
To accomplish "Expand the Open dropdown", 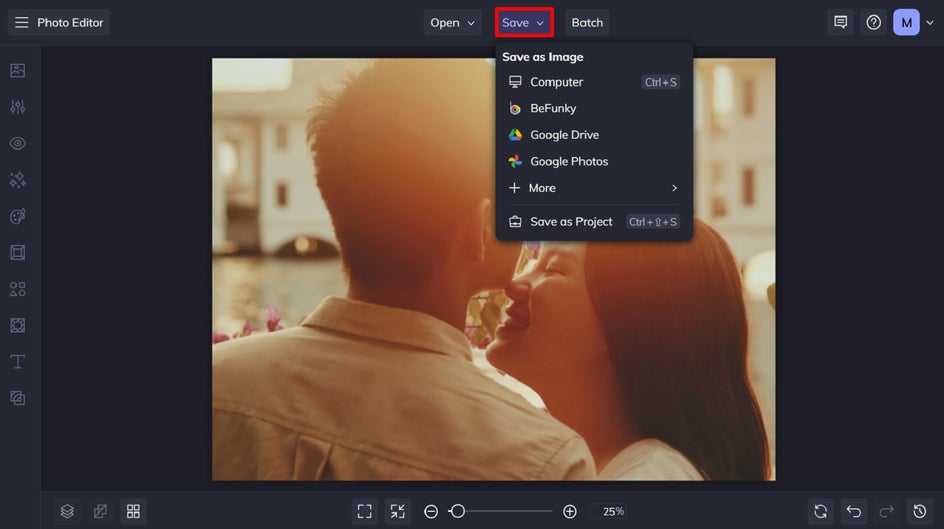I will tap(452, 22).
